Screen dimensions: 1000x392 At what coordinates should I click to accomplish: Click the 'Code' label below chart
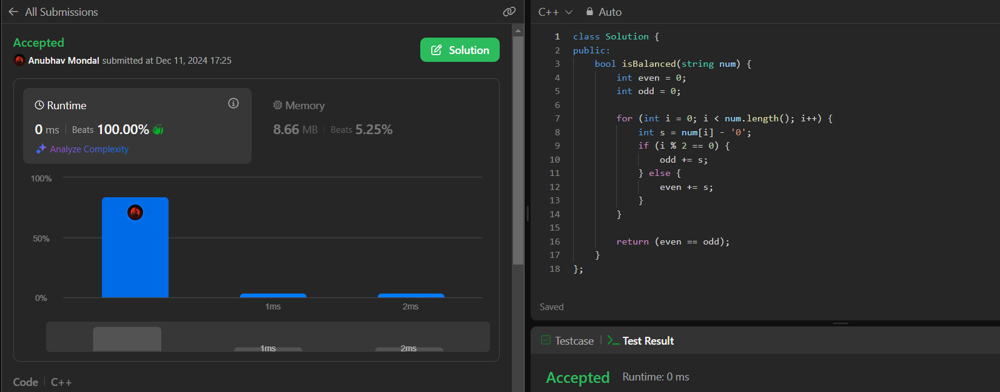(x=26, y=382)
